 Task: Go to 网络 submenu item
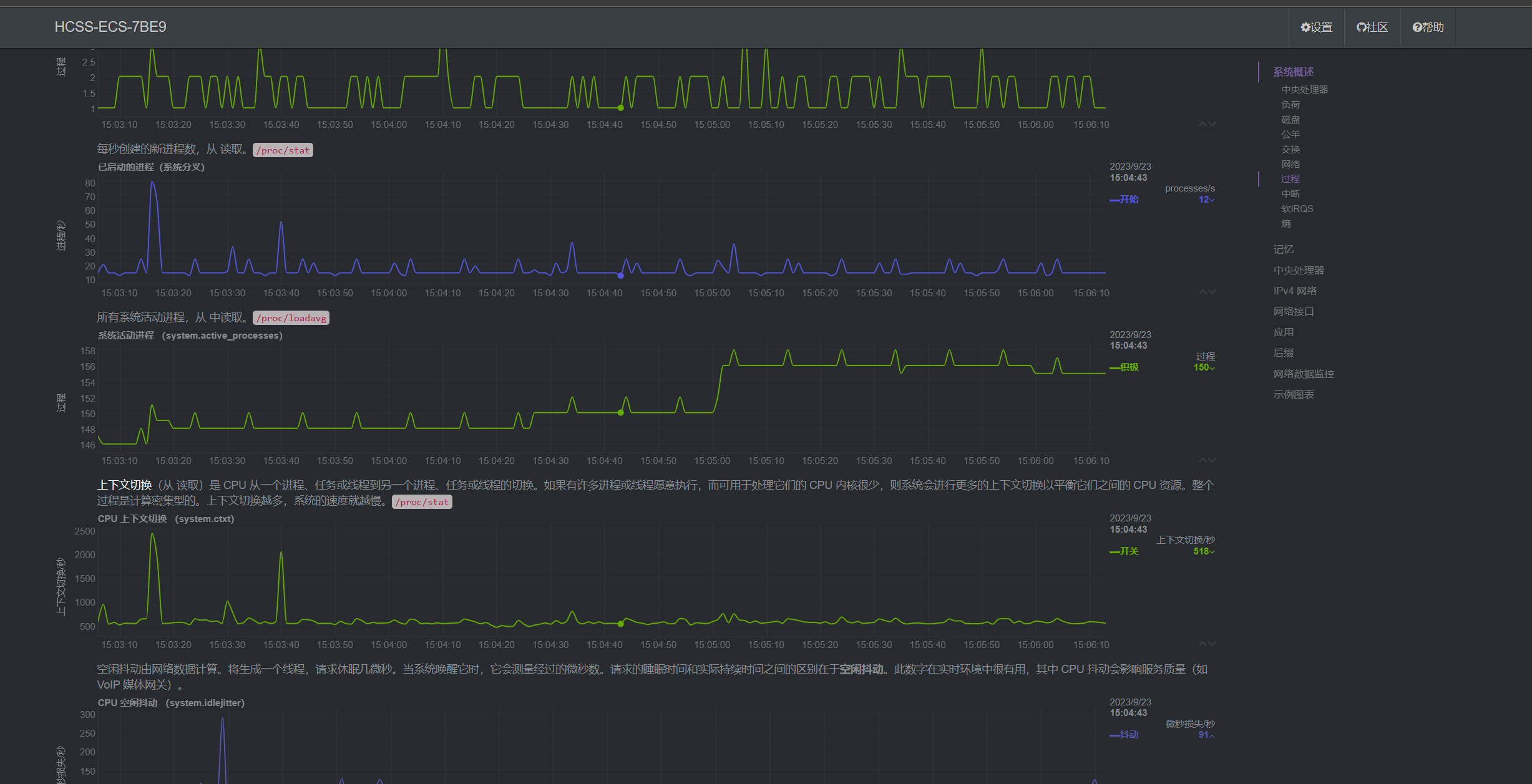point(1290,165)
